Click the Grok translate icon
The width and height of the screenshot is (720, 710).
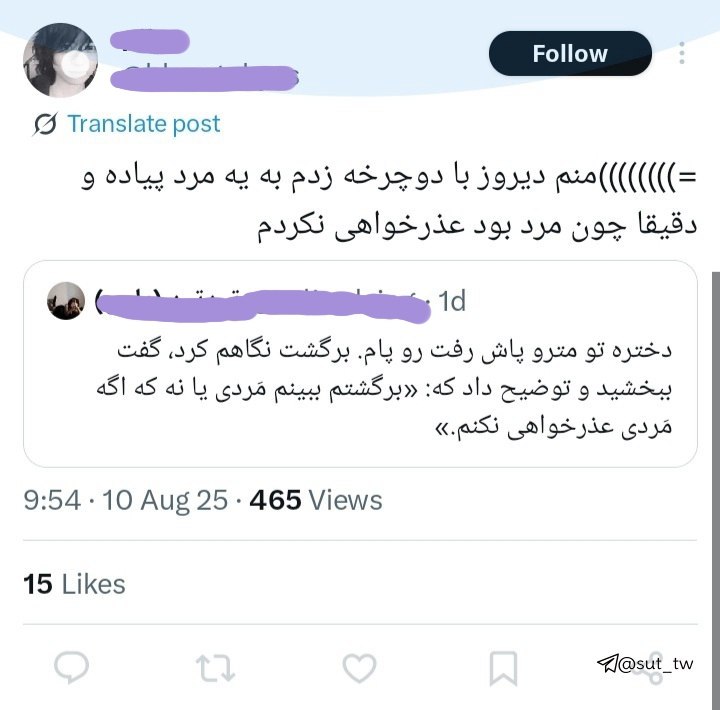tap(45, 124)
